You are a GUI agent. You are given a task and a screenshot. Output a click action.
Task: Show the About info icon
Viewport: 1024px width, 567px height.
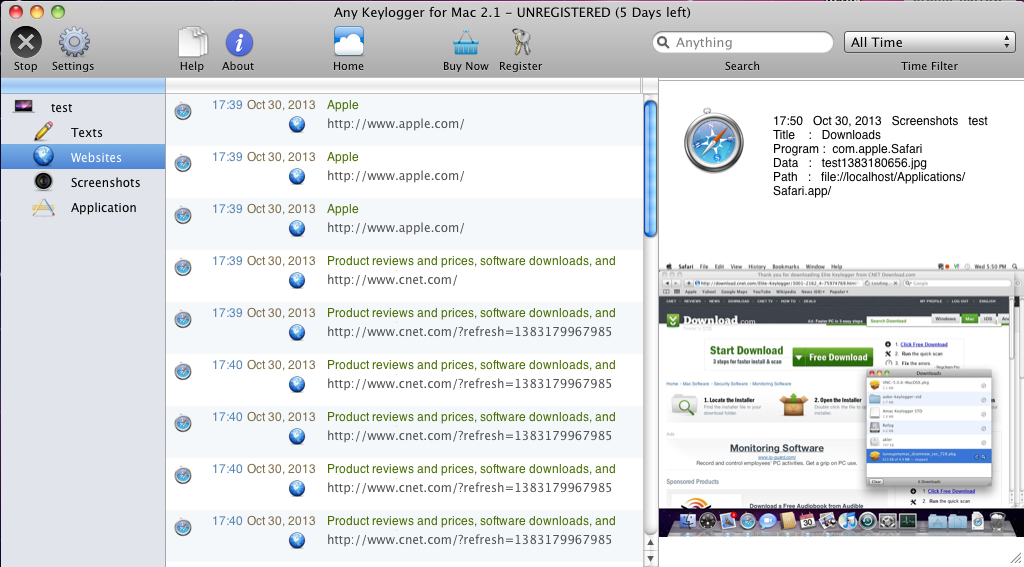coord(238,43)
